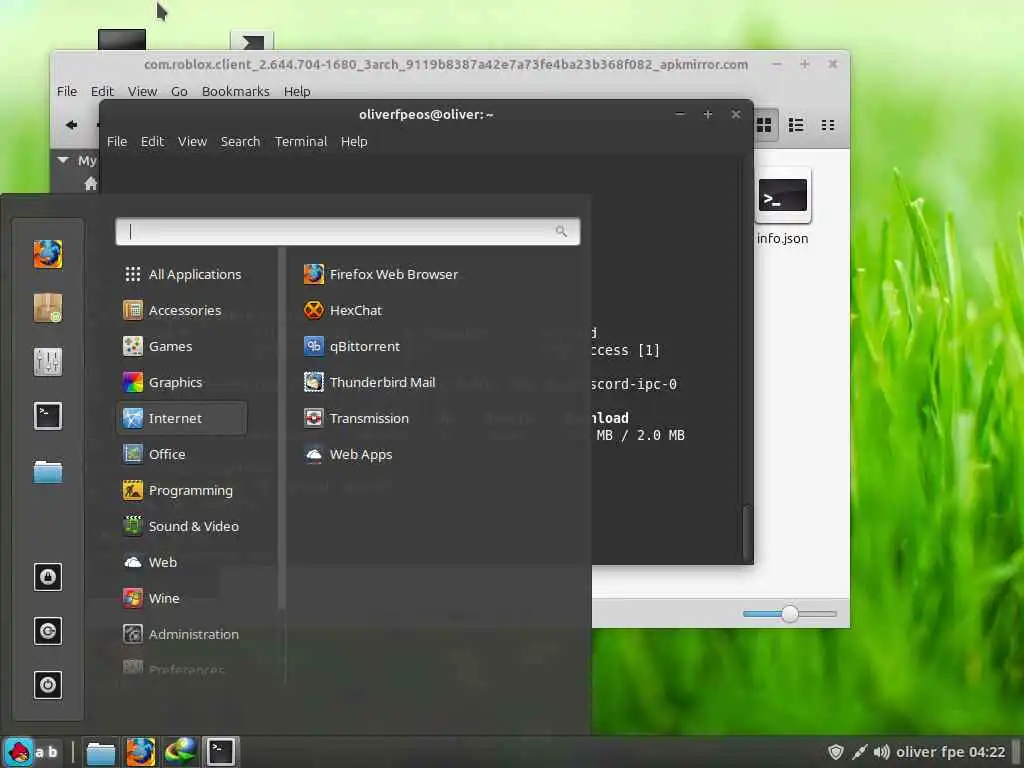Viewport: 1024px width, 768px height.
Task: Open System Settings sliders icon in favorites
Action: (x=48, y=362)
